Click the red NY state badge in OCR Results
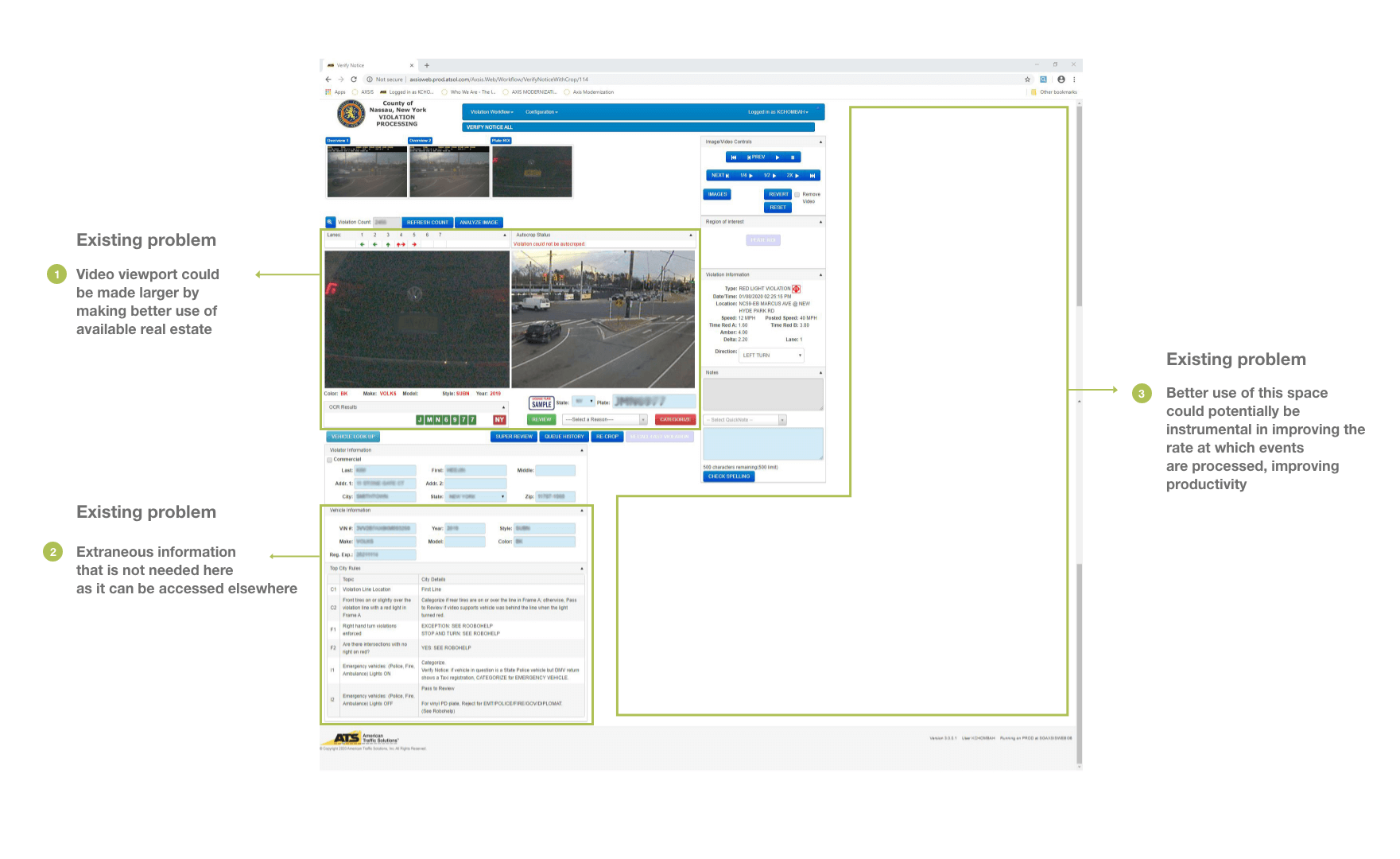Screen dimensions: 1400x859 click(x=499, y=420)
